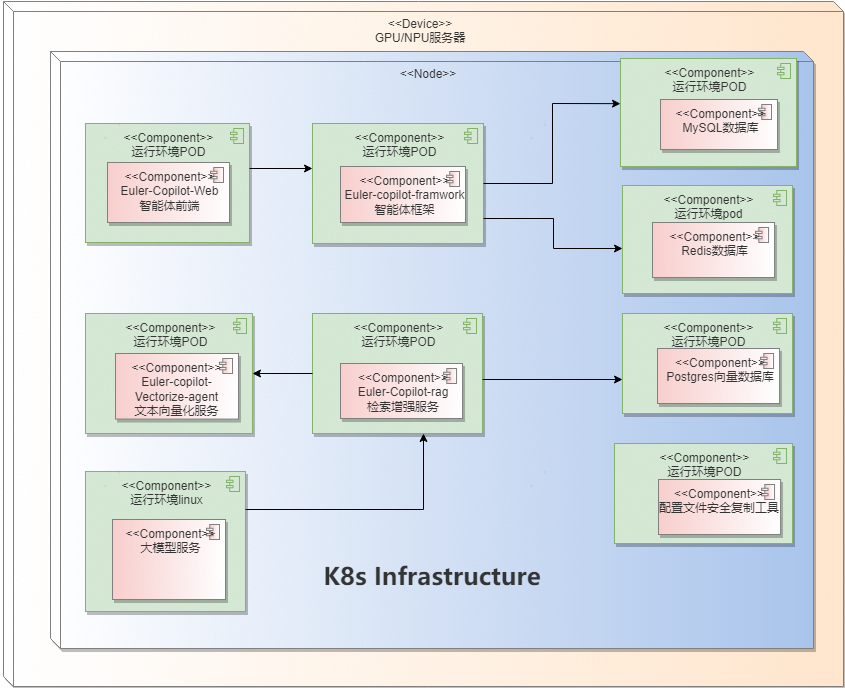This screenshot has width=845, height=688.
Task: Click the component icon on Redis's outer pod box
Action: pyautogui.click(x=780, y=198)
